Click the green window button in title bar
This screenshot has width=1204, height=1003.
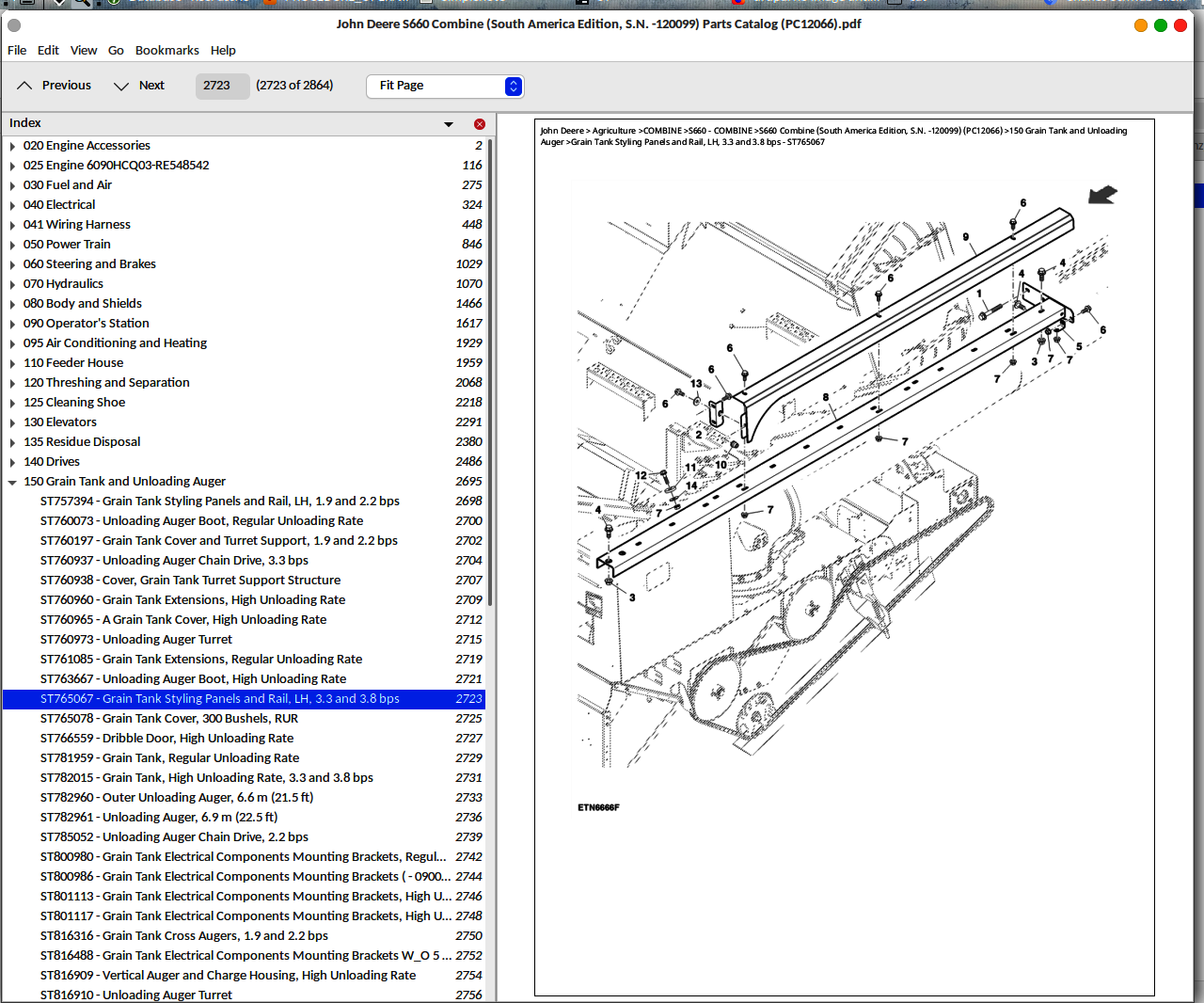(1161, 25)
